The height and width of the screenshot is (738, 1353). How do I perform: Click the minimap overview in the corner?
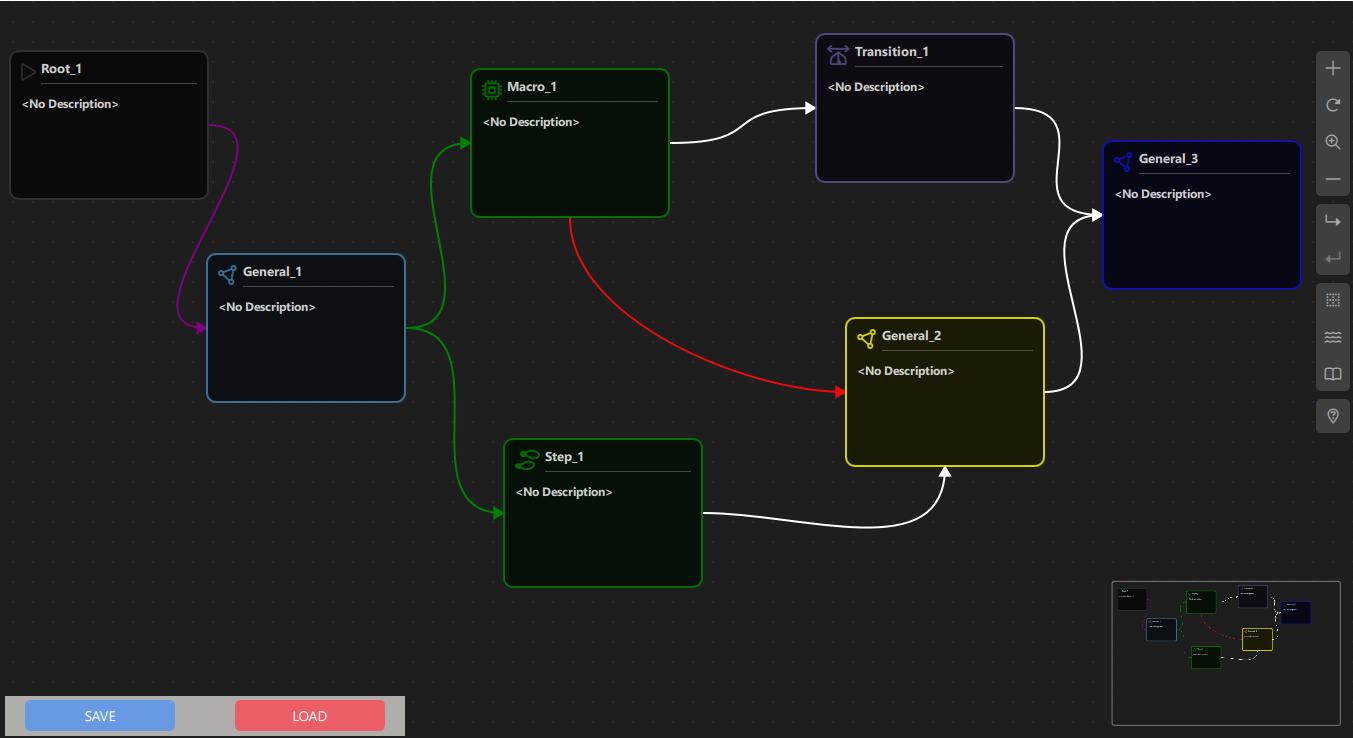1225,652
